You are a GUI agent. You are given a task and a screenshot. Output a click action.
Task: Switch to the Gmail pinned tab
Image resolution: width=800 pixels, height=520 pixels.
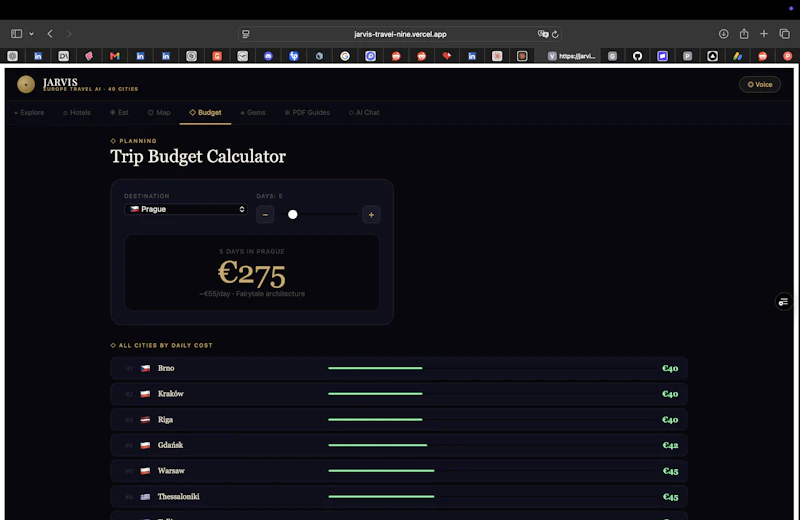115,56
